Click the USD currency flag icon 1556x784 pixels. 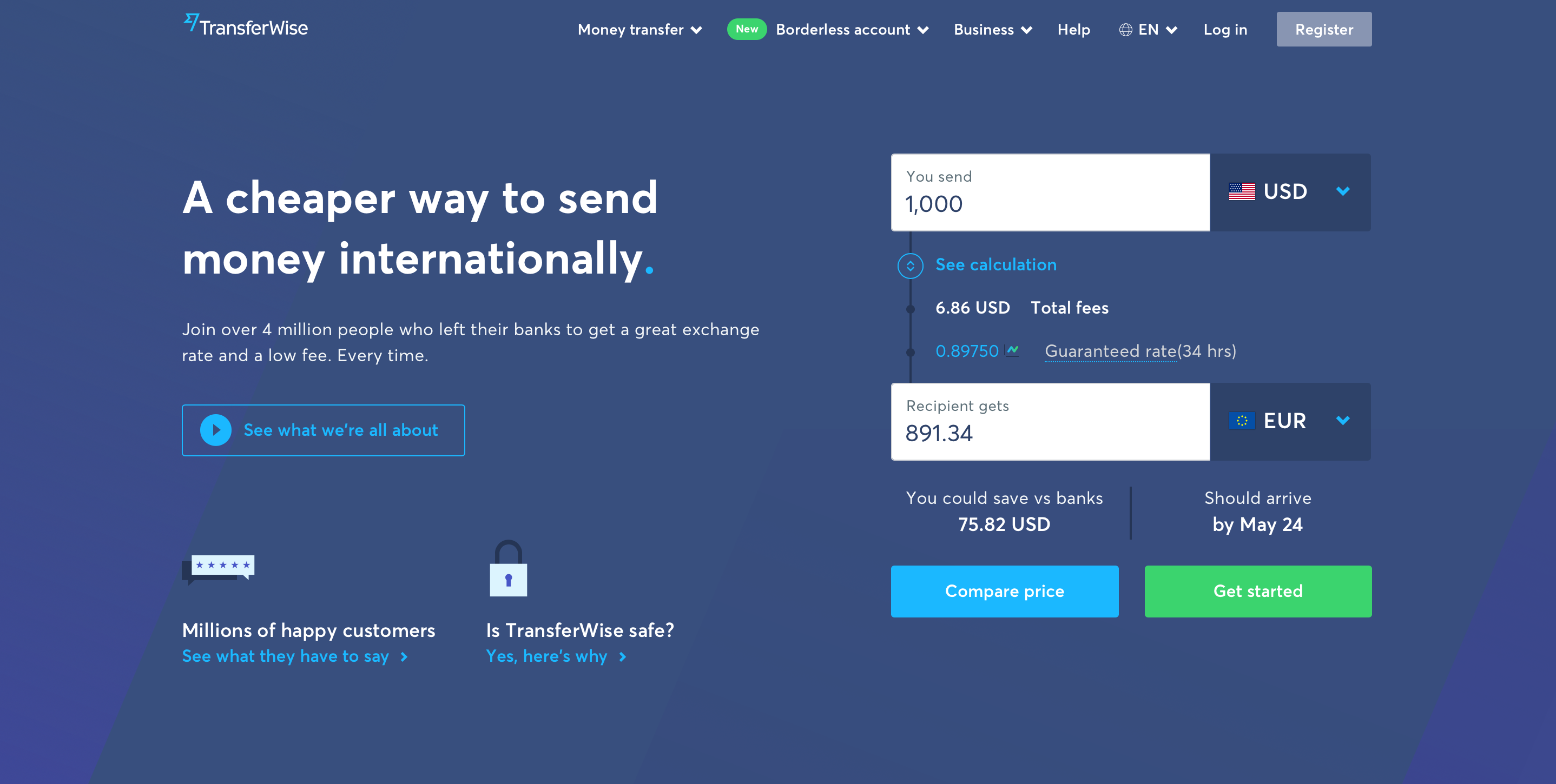pyautogui.click(x=1243, y=192)
